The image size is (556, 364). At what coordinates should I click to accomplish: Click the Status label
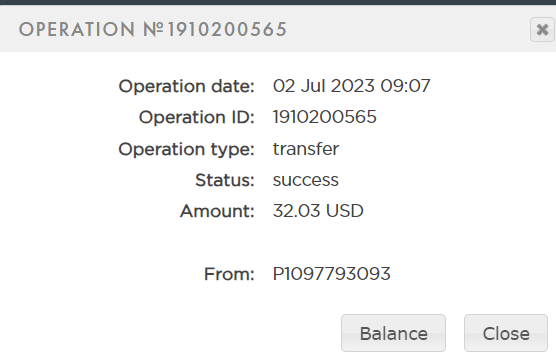point(225,180)
